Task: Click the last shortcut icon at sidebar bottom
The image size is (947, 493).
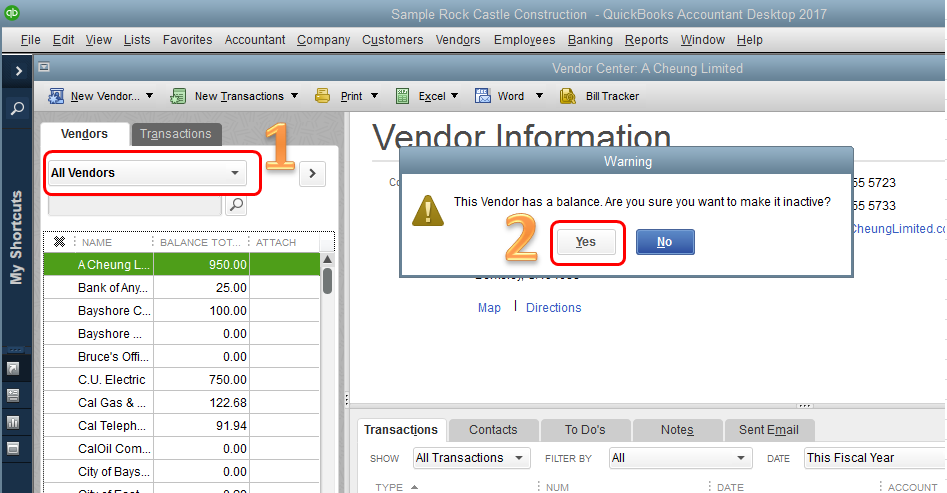Action: point(13,448)
